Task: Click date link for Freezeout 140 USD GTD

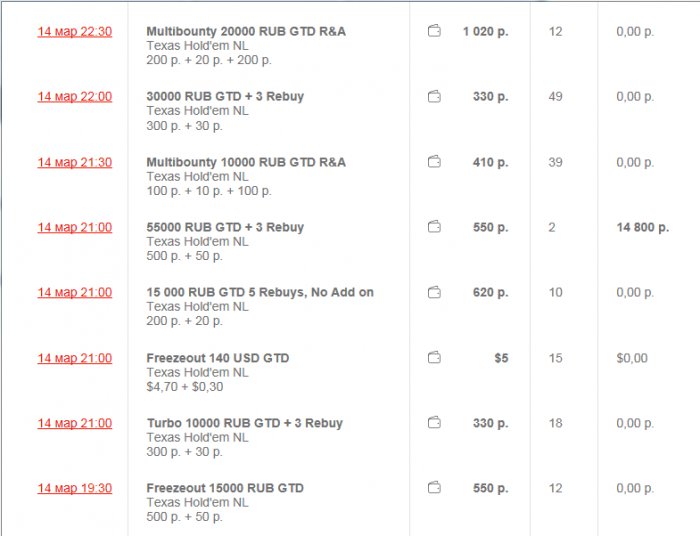Action: point(75,358)
